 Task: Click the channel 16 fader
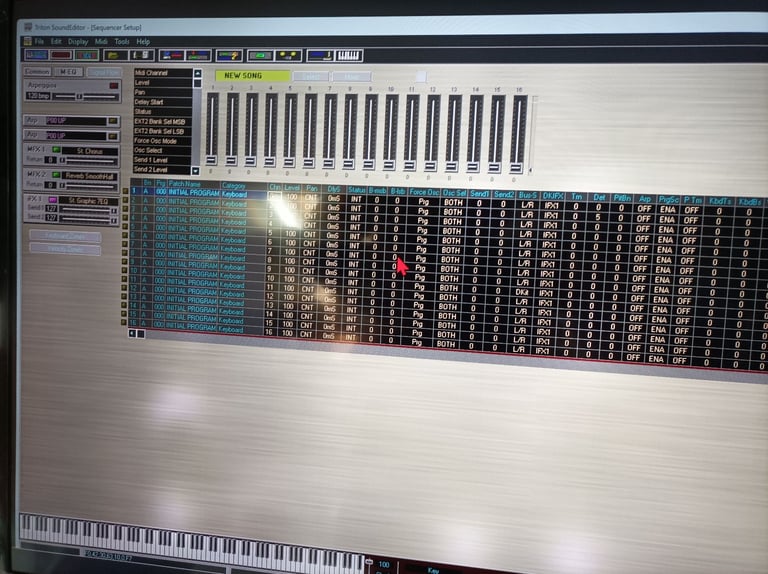(x=518, y=134)
